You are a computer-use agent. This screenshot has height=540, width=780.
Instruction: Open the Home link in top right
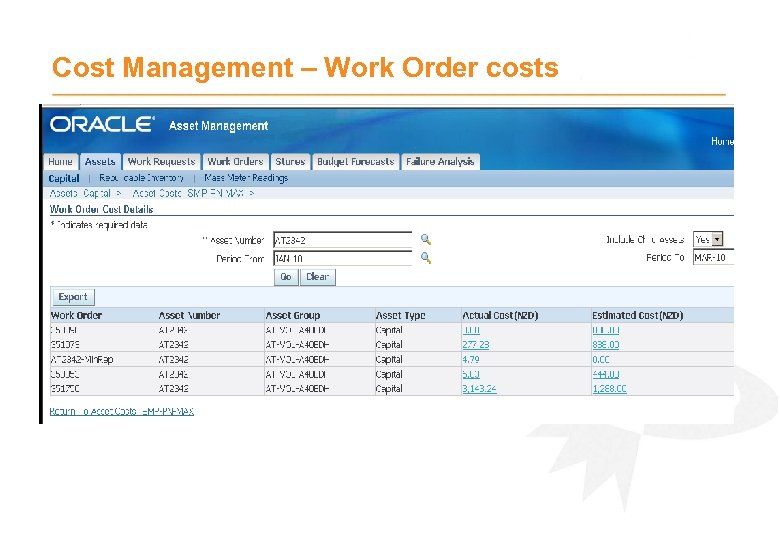point(722,141)
